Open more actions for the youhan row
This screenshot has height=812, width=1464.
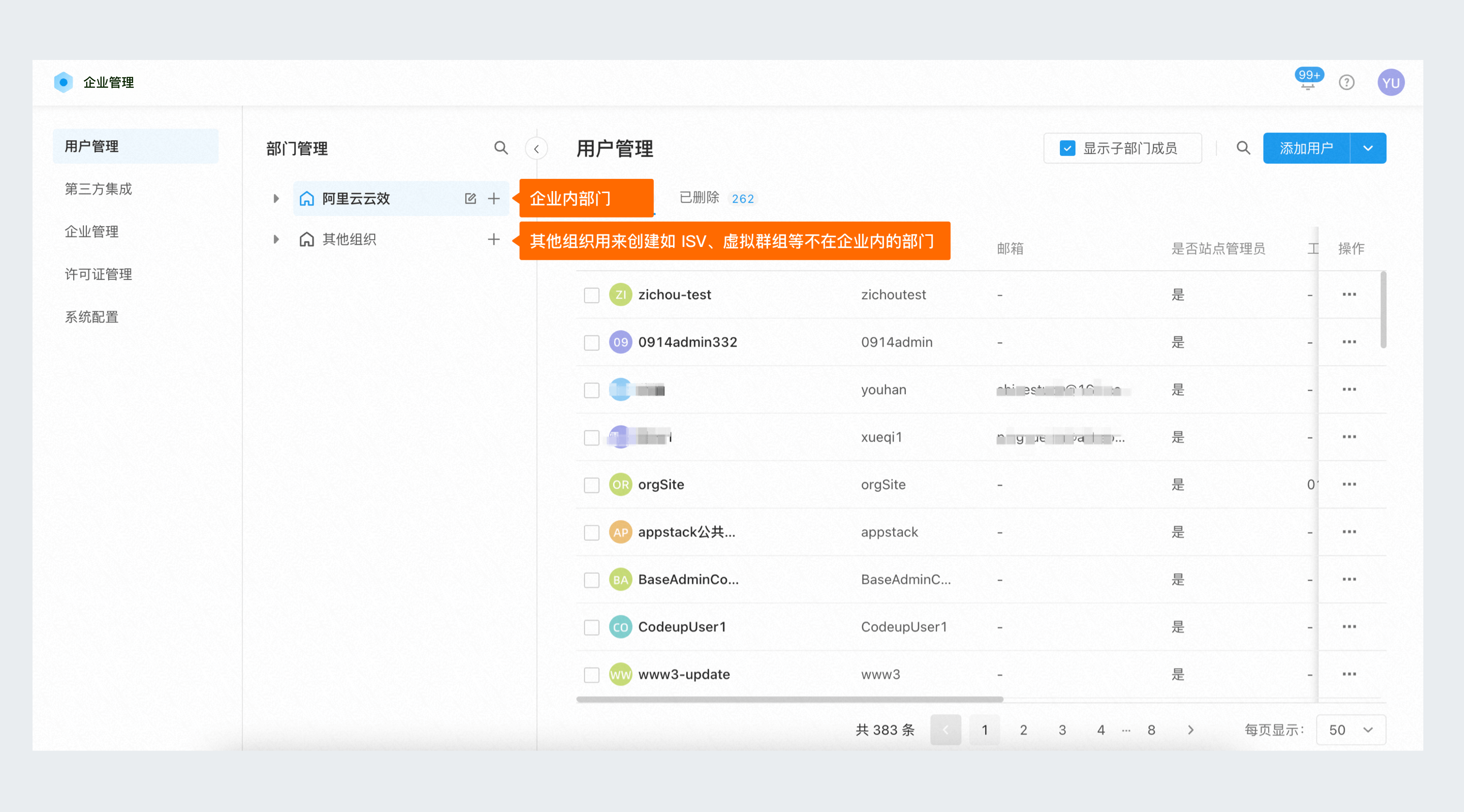[x=1349, y=389]
